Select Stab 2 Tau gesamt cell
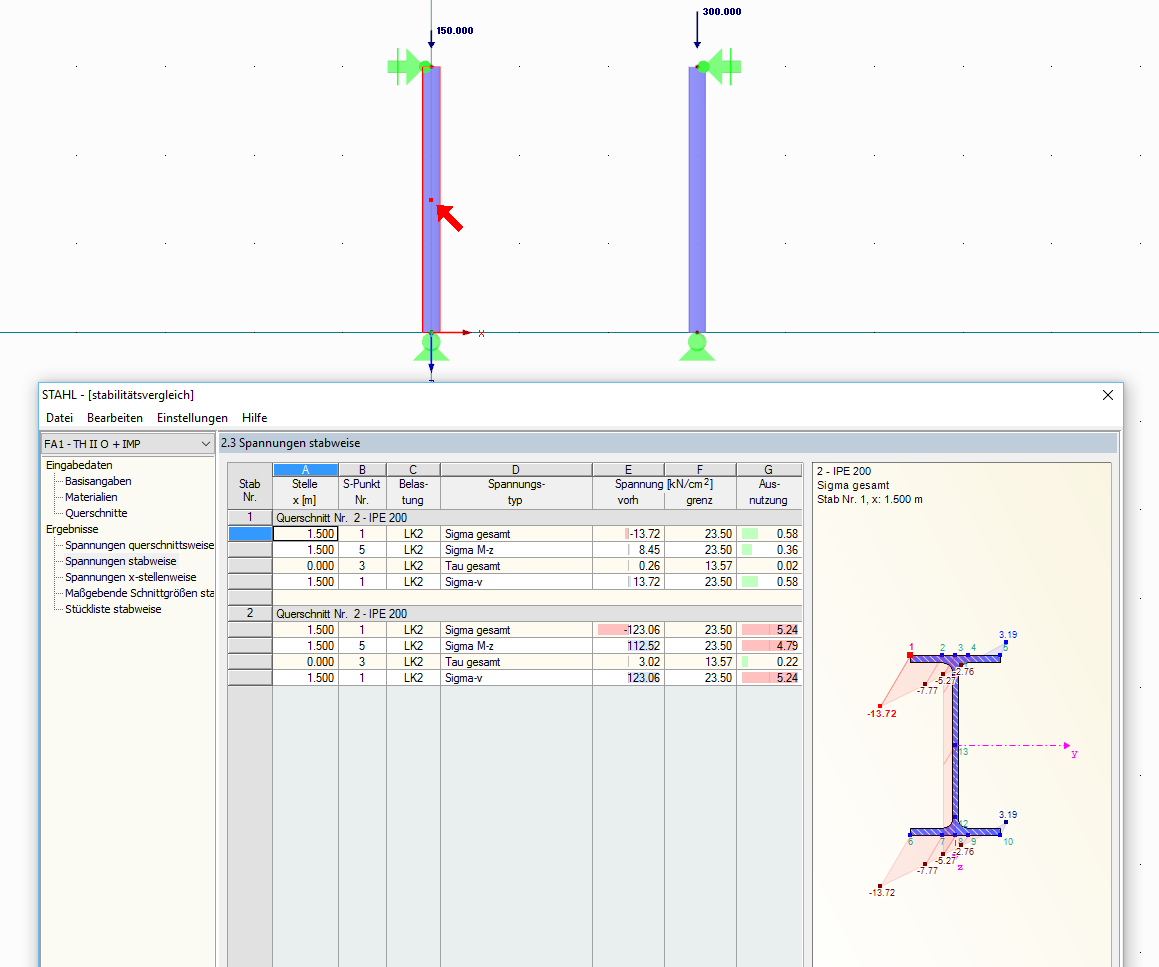The height and width of the screenshot is (967, 1159). 516,662
